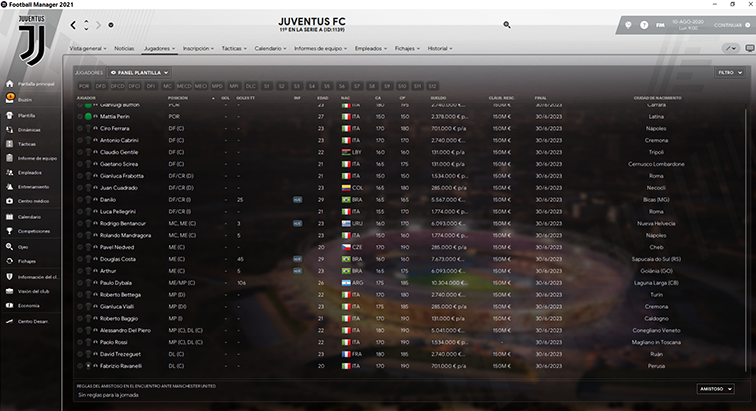Click the lightbulb hints icon
Image resolution: width=756 pixels, height=411 pixels.
point(628,25)
